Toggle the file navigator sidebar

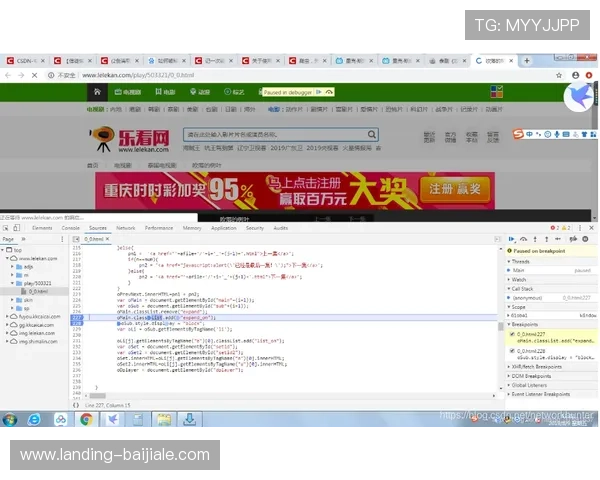[x=76, y=239]
